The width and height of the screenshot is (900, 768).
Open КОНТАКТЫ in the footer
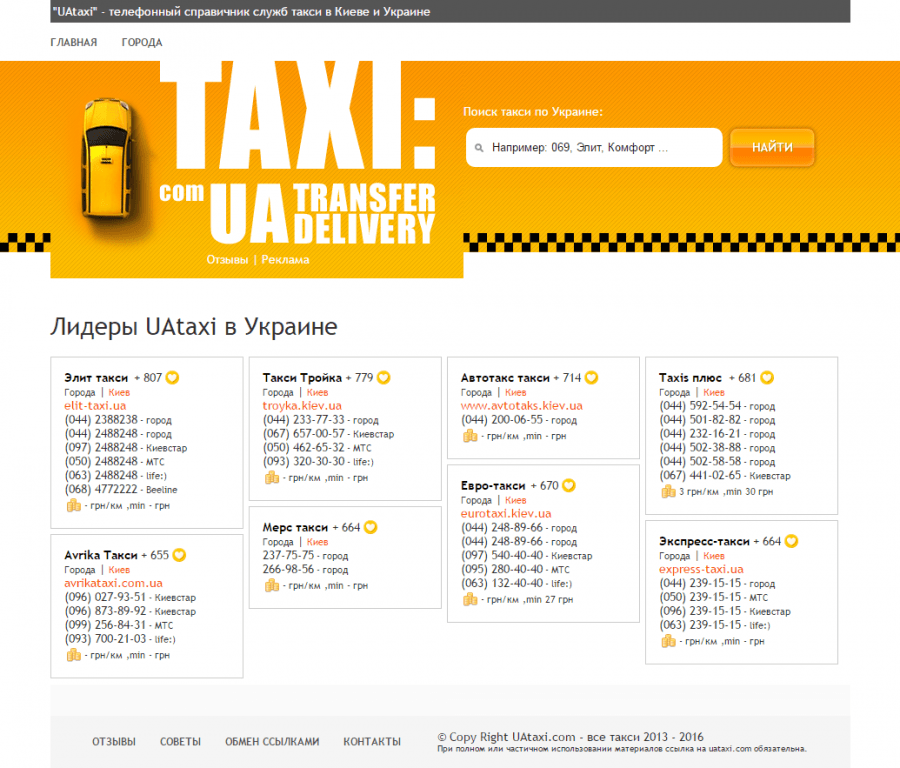tap(372, 742)
